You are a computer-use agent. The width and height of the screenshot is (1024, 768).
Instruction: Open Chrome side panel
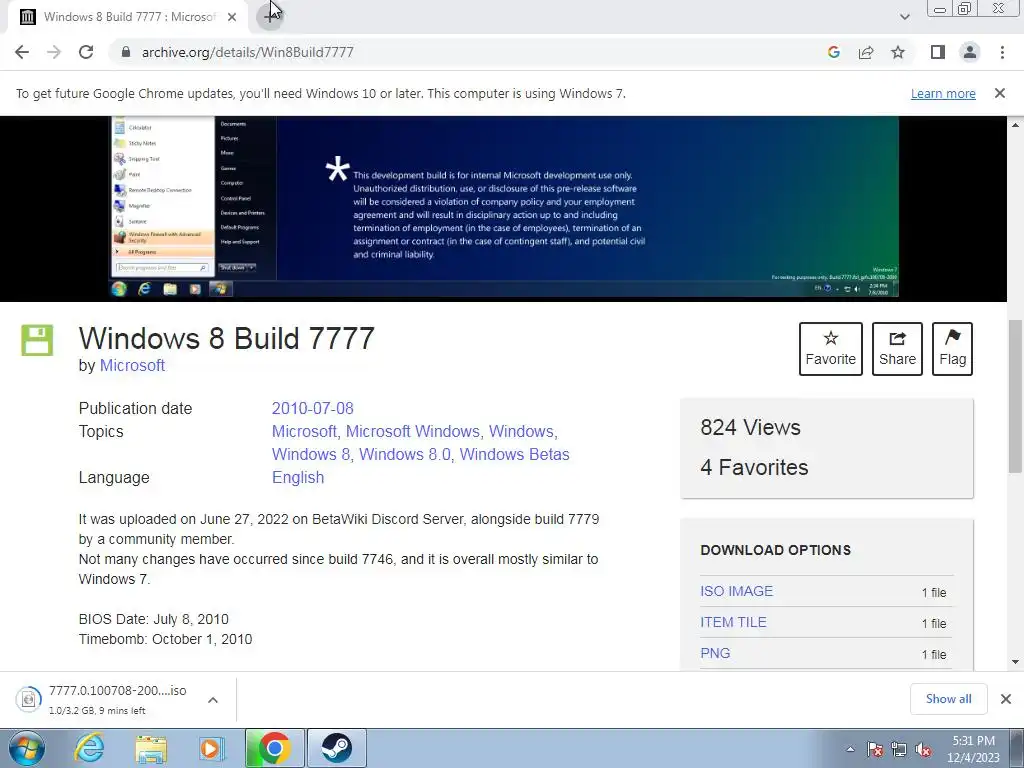938,52
